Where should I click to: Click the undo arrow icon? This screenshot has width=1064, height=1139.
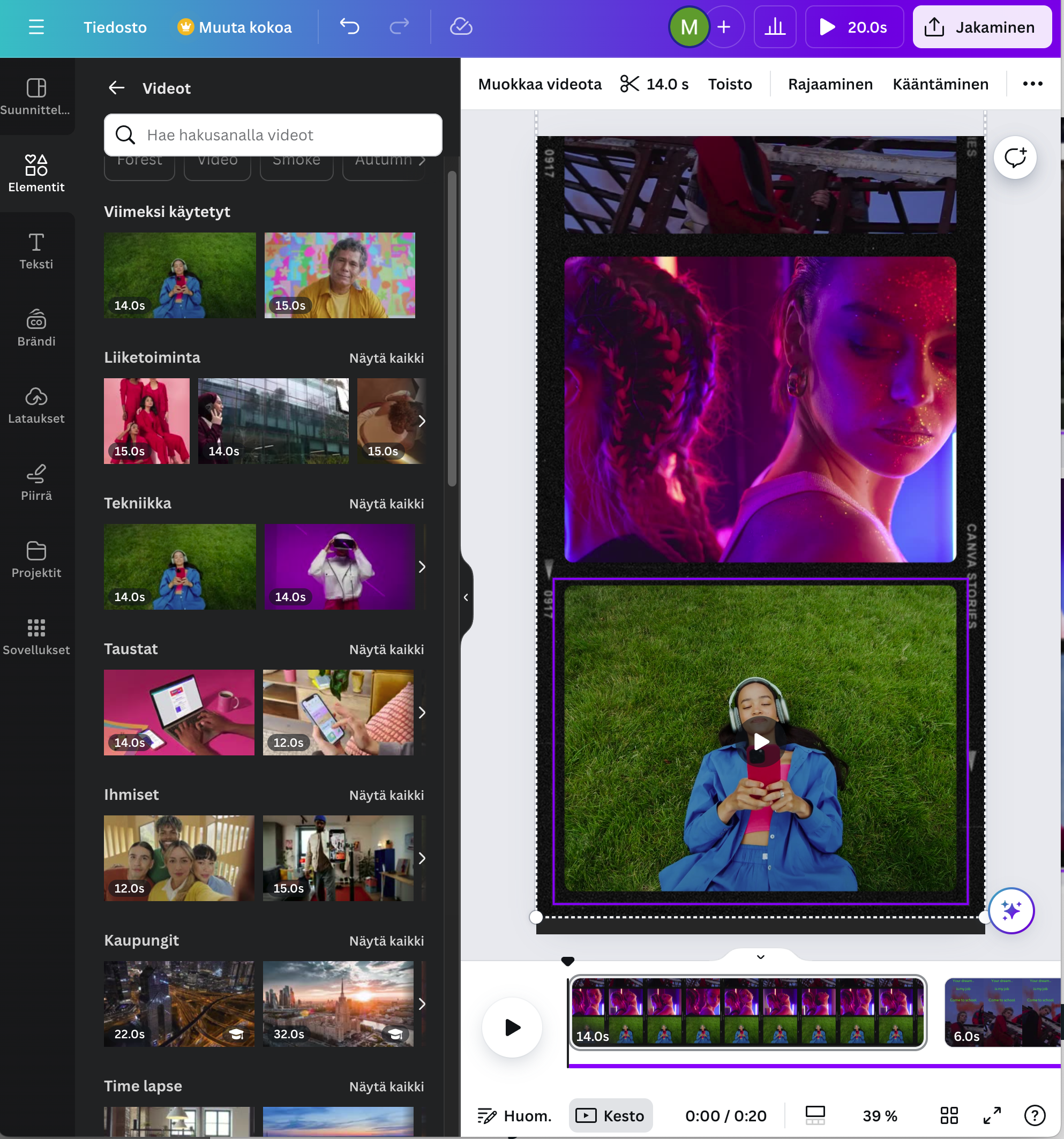pos(349,26)
